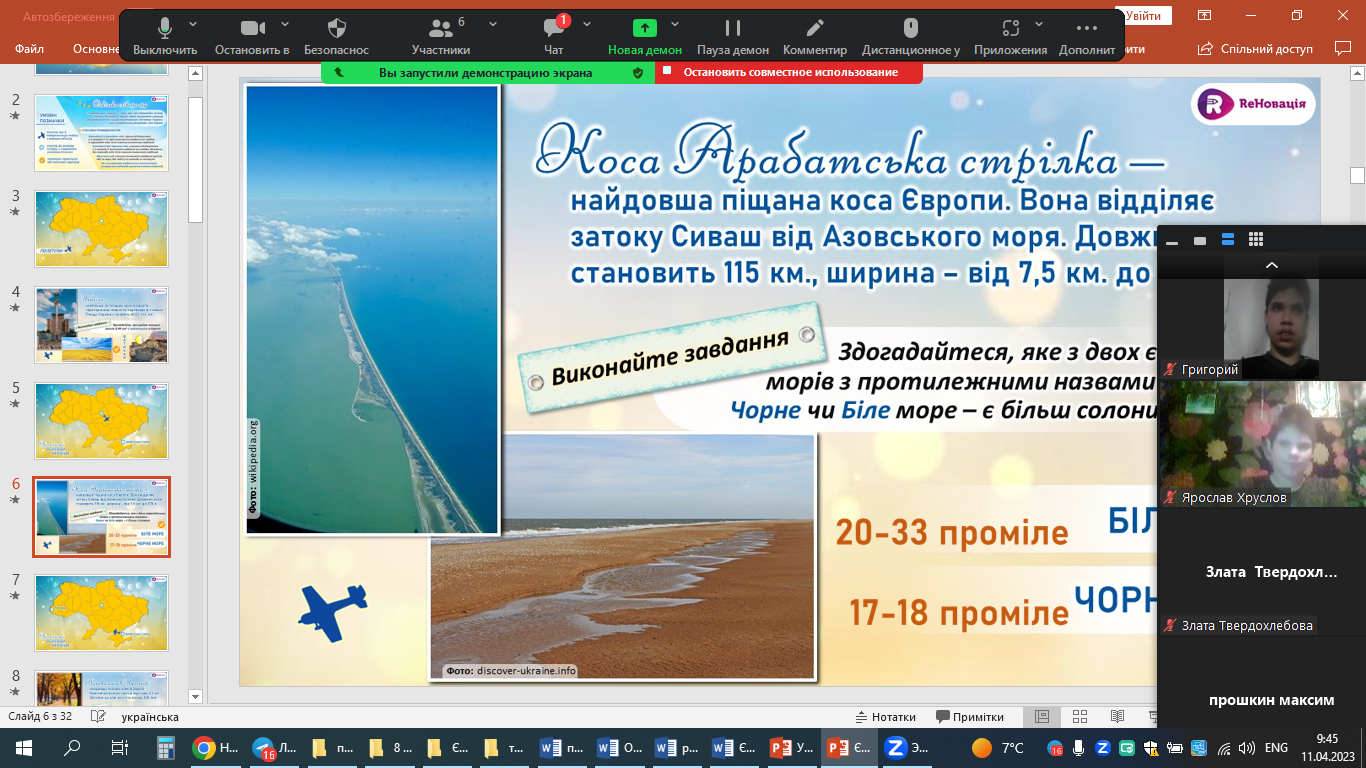
Task: Open Windows taskbar search
Action: click(x=72, y=747)
